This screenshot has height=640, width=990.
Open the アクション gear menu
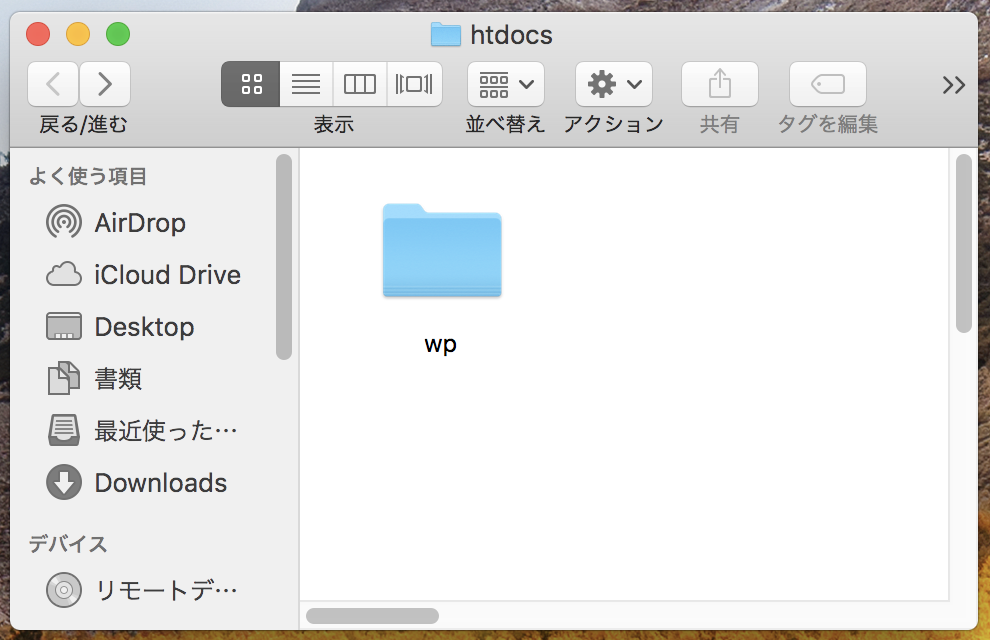pyautogui.click(x=613, y=85)
